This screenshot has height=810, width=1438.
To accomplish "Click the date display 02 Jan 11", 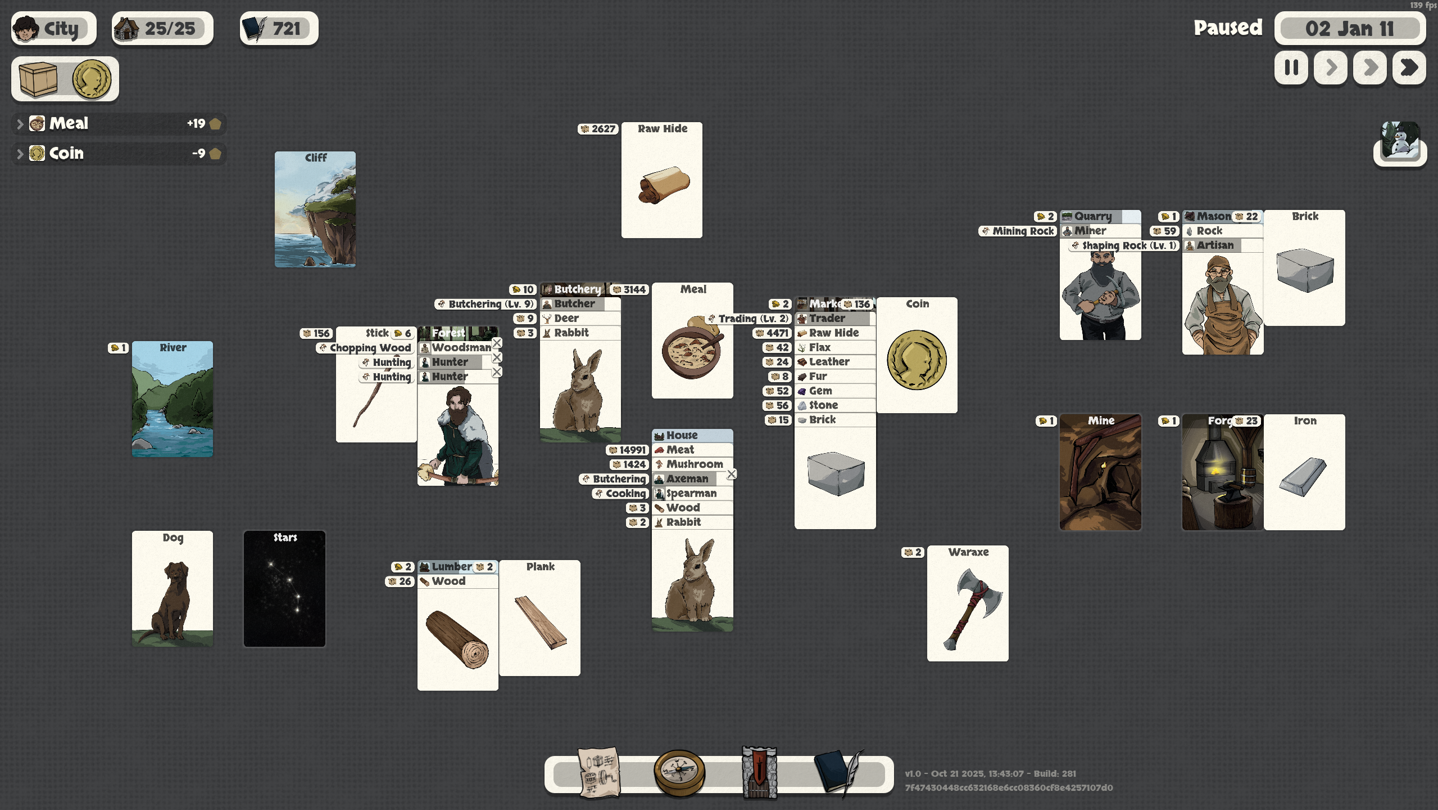I will [x=1349, y=29].
